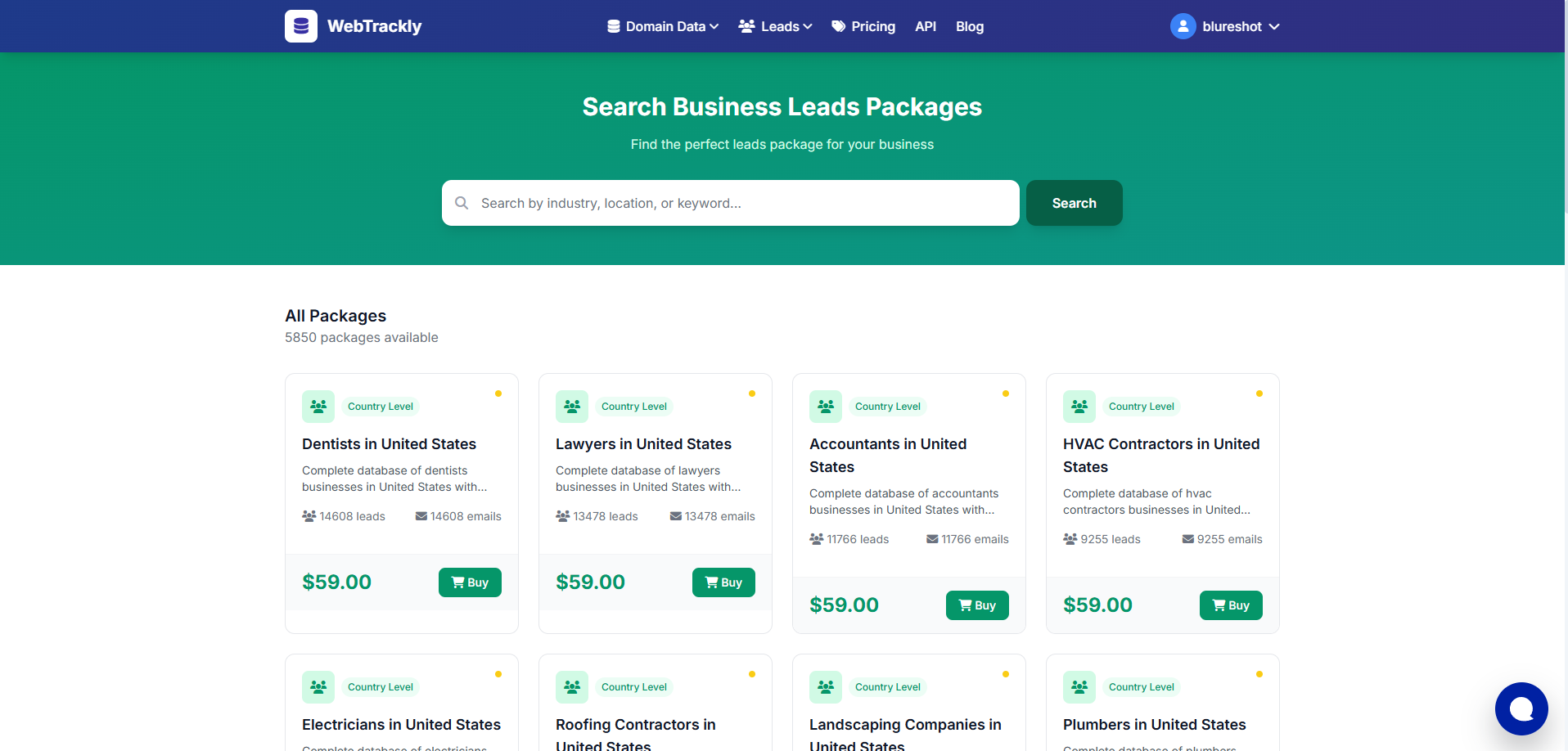Screen dimensions: 1568x751
Task: Click the yellow status dot on Dentists card
Action: (x=498, y=393)
